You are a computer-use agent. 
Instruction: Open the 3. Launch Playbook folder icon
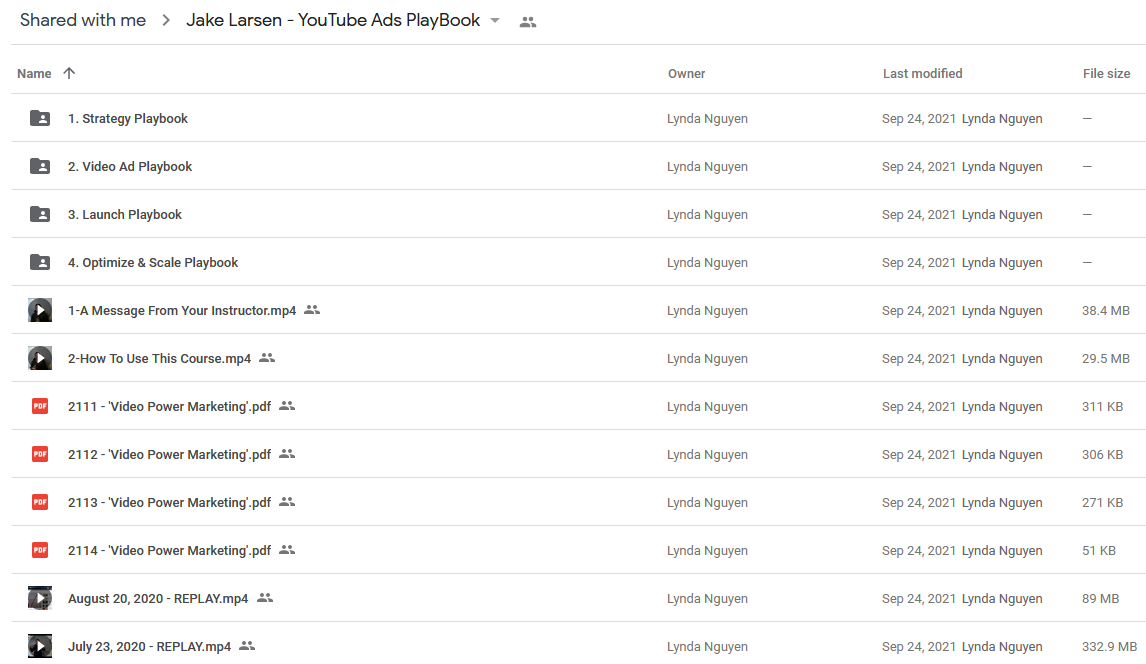click(40, 214)
